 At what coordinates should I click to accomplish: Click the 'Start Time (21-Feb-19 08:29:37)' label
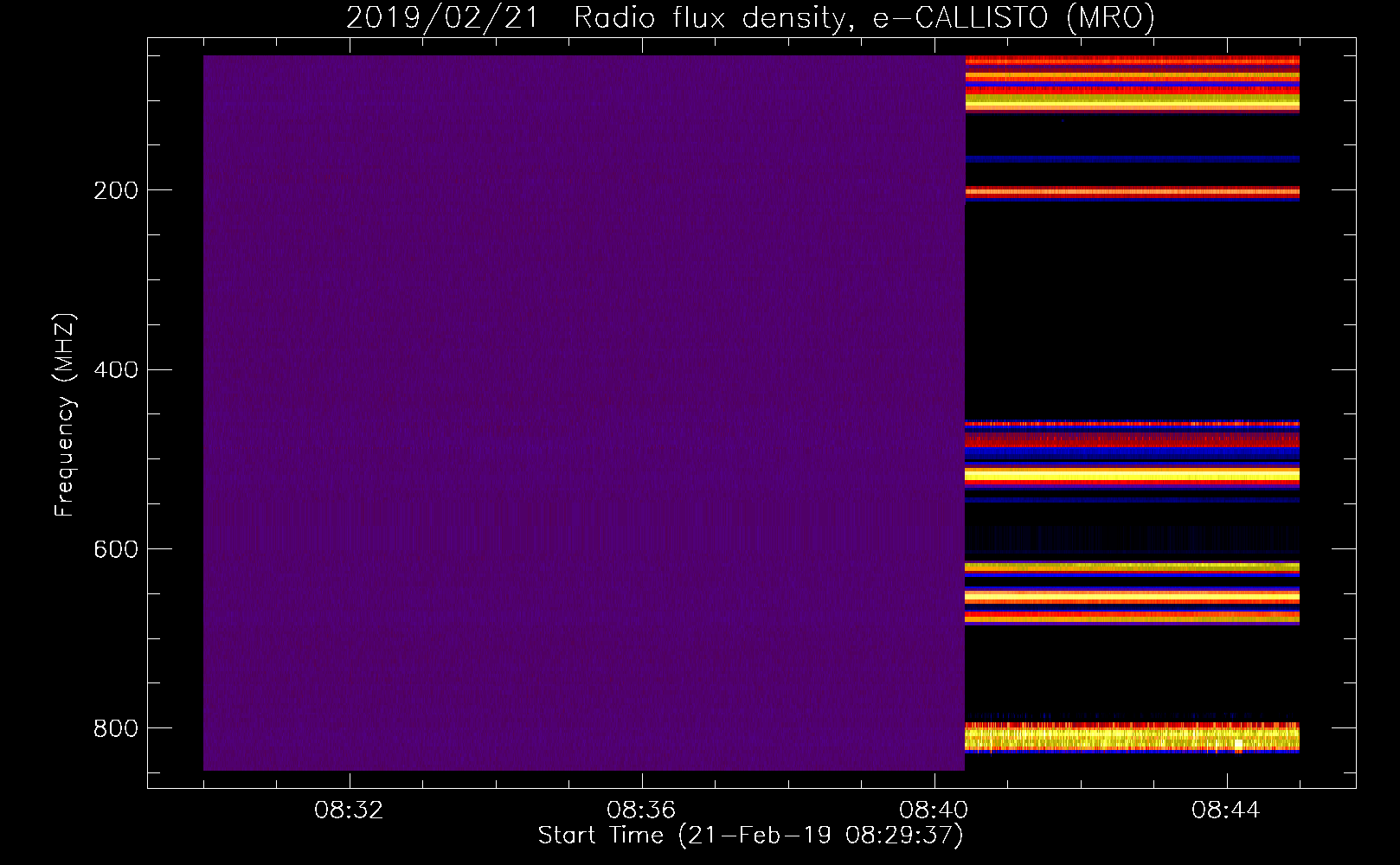[750, 836]
